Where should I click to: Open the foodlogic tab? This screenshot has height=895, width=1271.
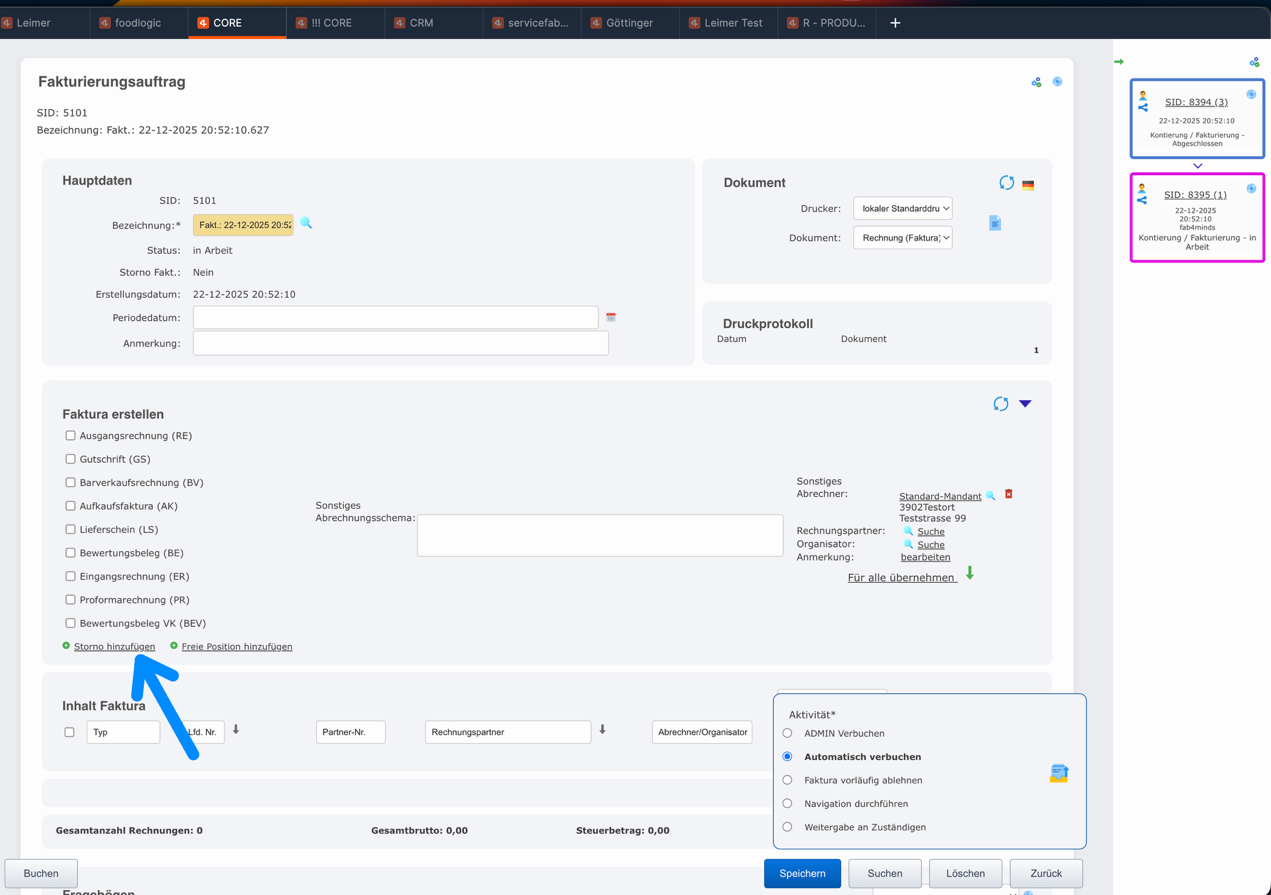(137, 22)
